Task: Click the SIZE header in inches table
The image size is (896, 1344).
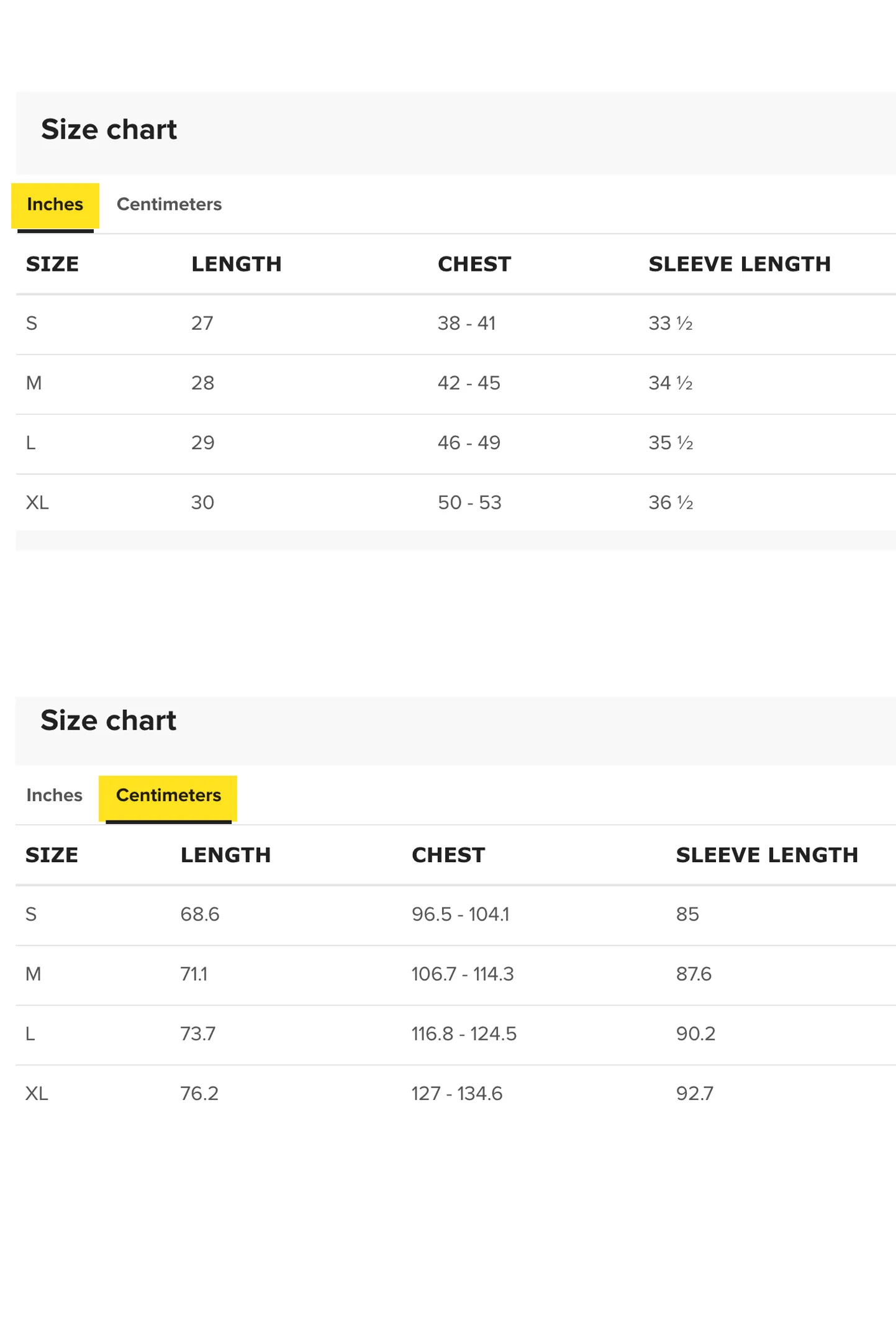Action: point(52,264)
